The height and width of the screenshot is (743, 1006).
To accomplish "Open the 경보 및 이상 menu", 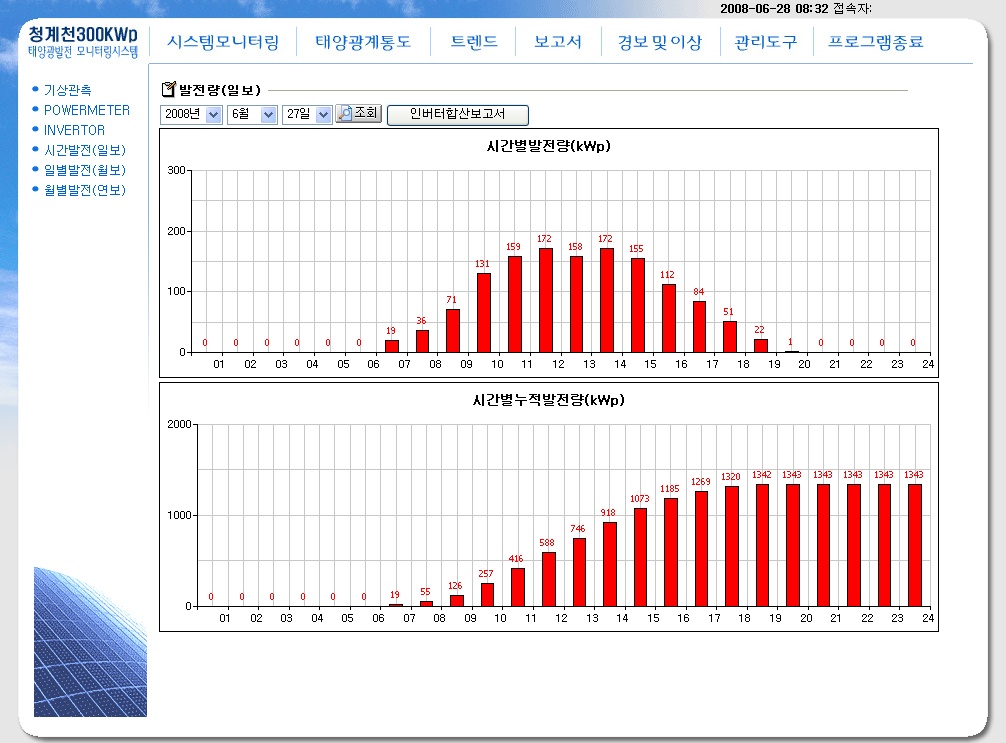I will click(x=660, y=43).
